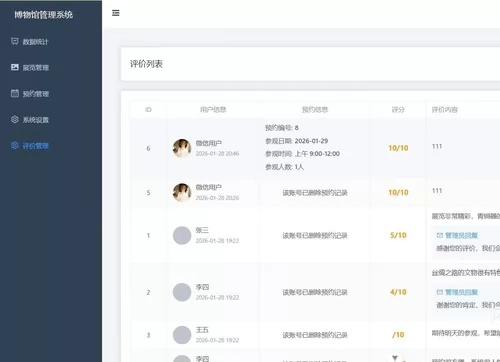
Task: Click 该账号已删除预约记录 in row ID 5
Action: 315,192
